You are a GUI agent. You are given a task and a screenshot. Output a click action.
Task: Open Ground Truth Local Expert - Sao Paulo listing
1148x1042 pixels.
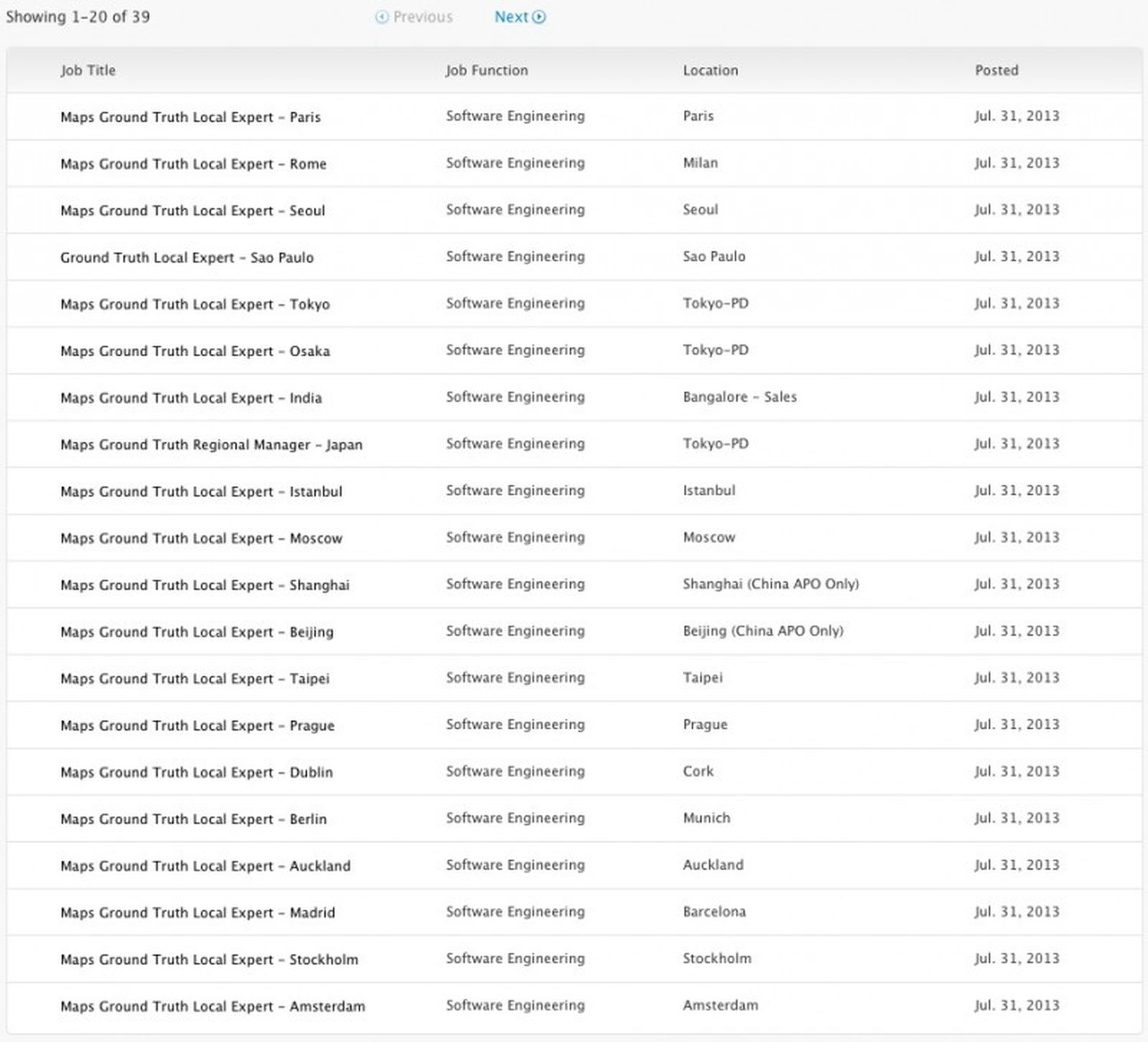pyautogui.click(x=187, y=257)
